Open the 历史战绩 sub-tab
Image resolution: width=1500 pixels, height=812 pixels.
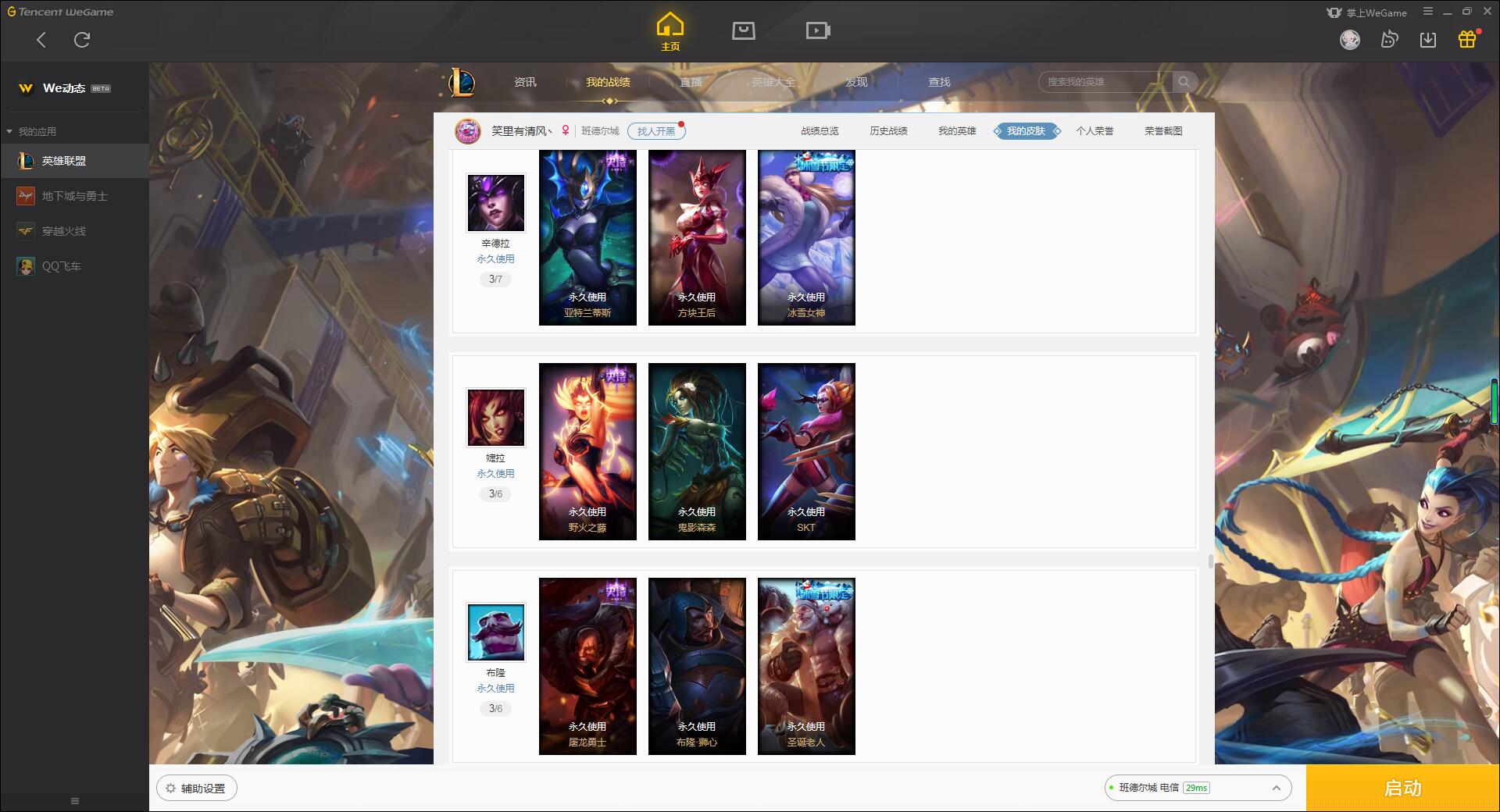[888, 131]
